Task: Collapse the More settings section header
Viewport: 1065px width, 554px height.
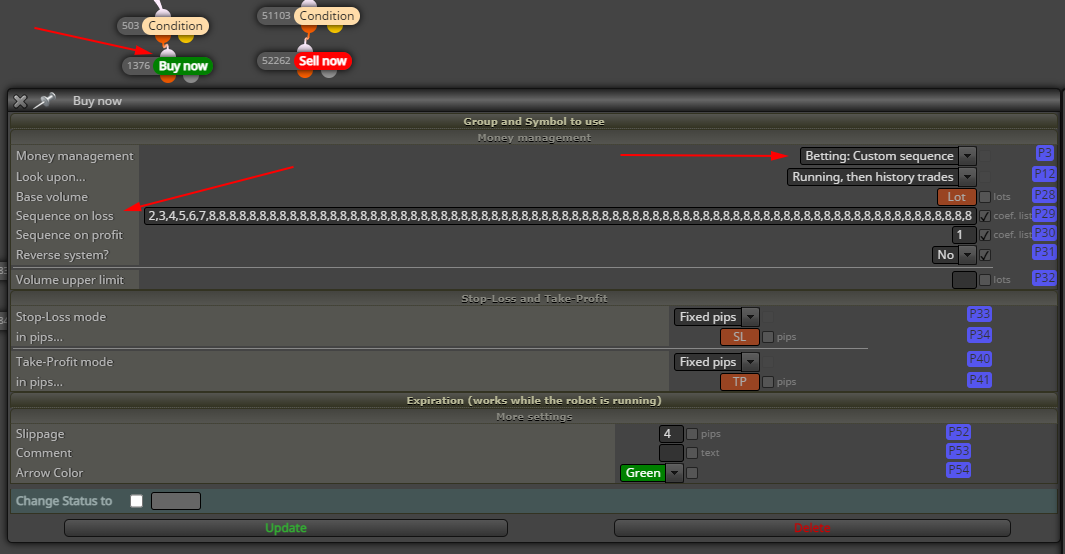Action: click(534, 417)
